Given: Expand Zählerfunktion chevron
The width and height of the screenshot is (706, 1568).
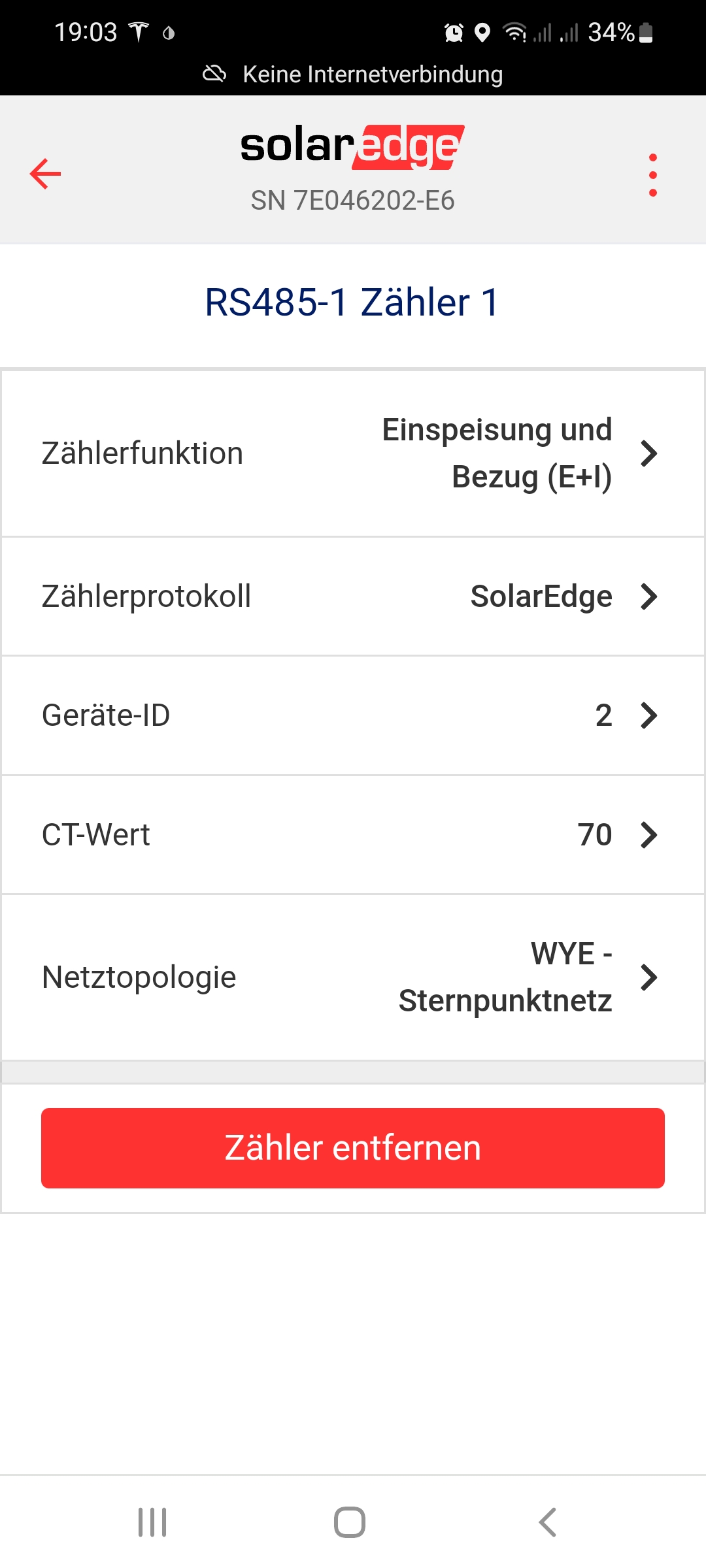Looking at the screenshot, I should point(648,453).
